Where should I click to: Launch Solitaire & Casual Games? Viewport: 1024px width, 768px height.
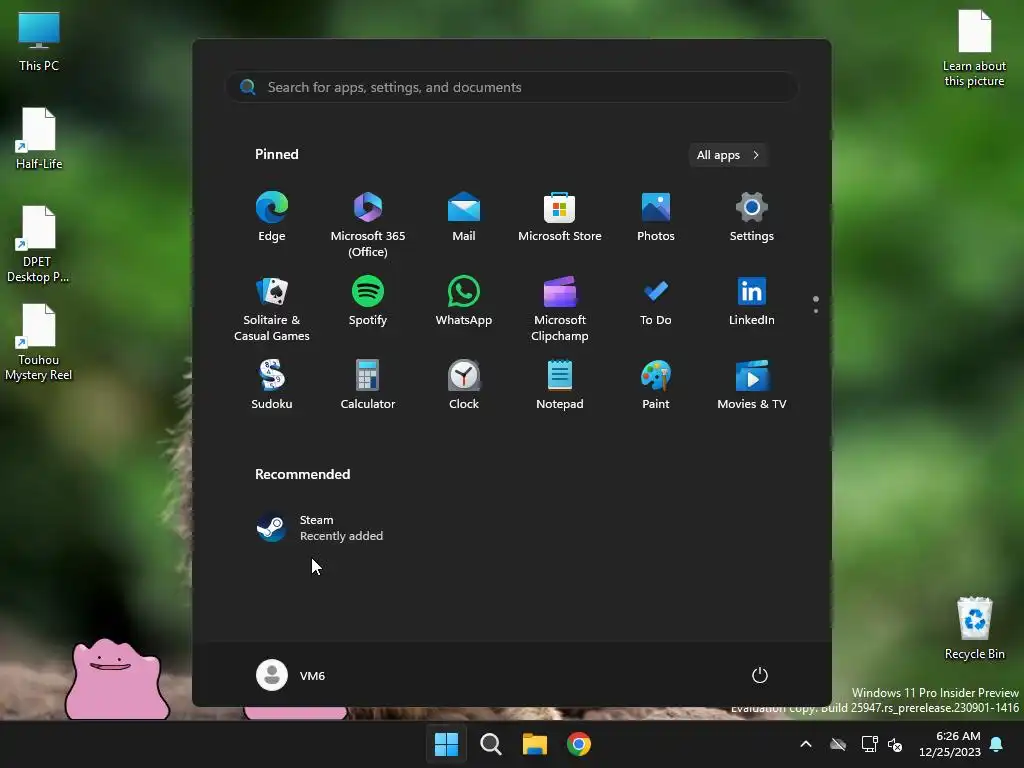pos(272,309)
